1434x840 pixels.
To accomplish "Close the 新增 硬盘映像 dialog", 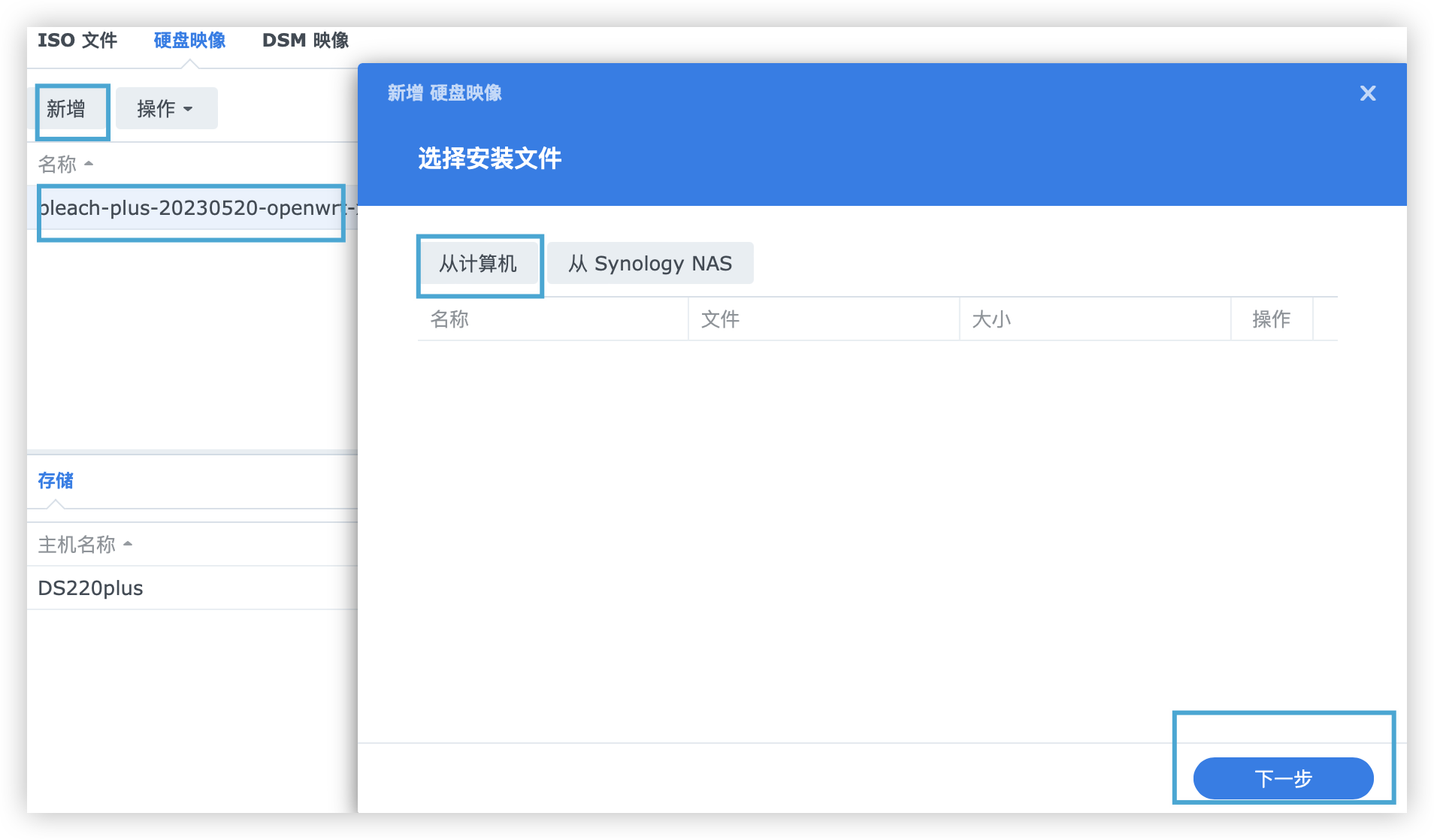I will [1367, 93].
